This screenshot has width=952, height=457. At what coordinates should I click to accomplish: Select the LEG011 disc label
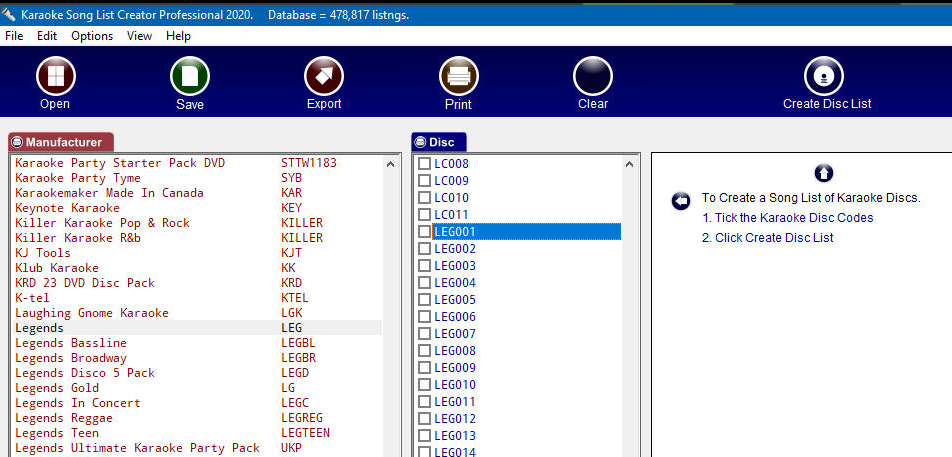coord(455,402)
